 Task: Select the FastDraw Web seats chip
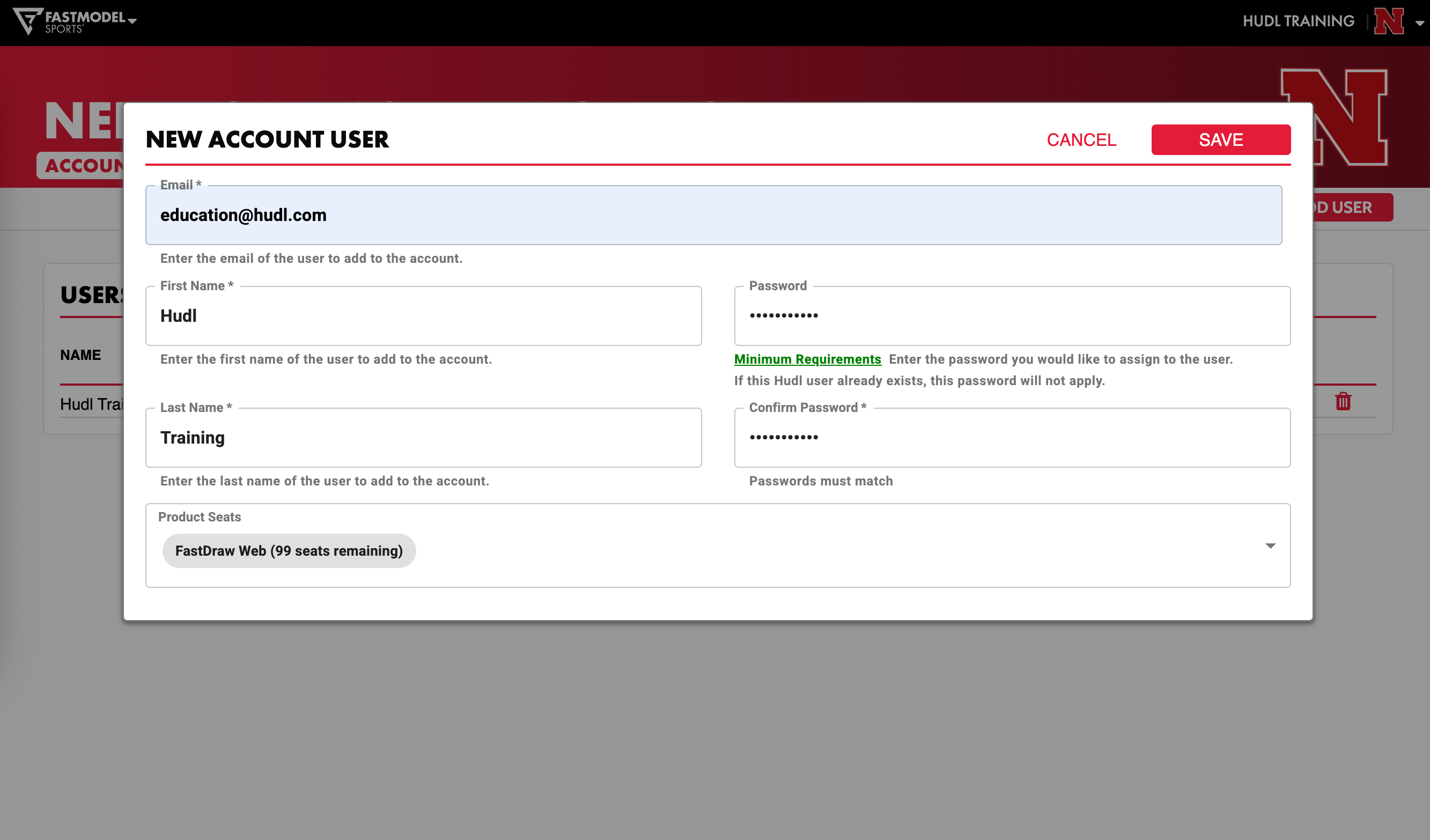tap(289, 551)
